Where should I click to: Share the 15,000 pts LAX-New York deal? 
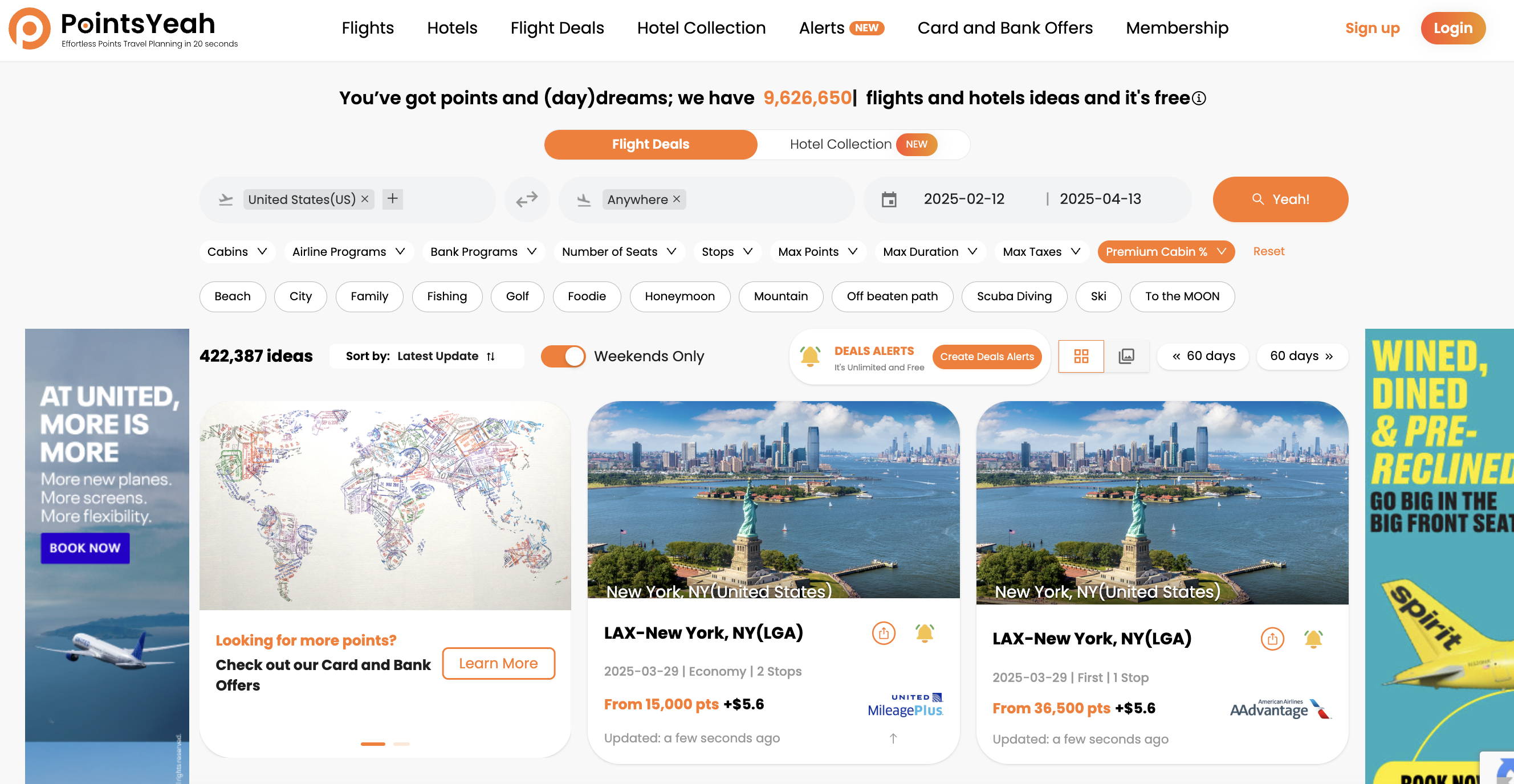[884, 633]
